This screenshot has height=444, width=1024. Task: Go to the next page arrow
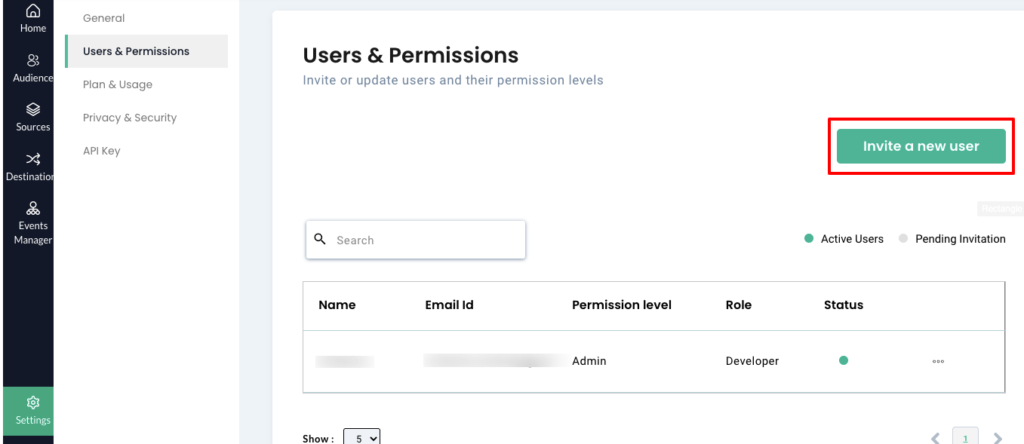tap(997, 438)
